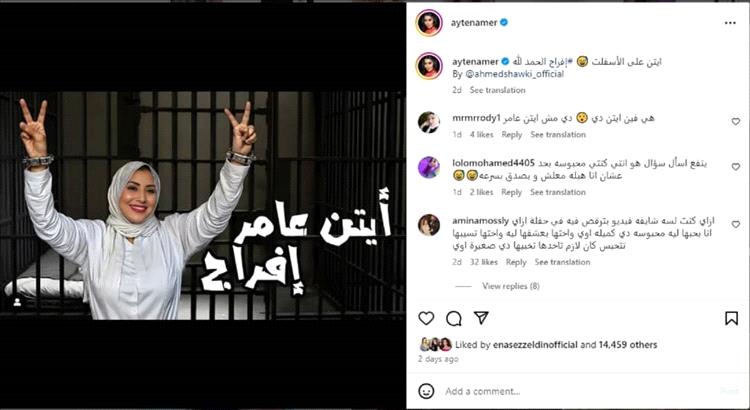Like the post with the heart icon

pos(426,318)
